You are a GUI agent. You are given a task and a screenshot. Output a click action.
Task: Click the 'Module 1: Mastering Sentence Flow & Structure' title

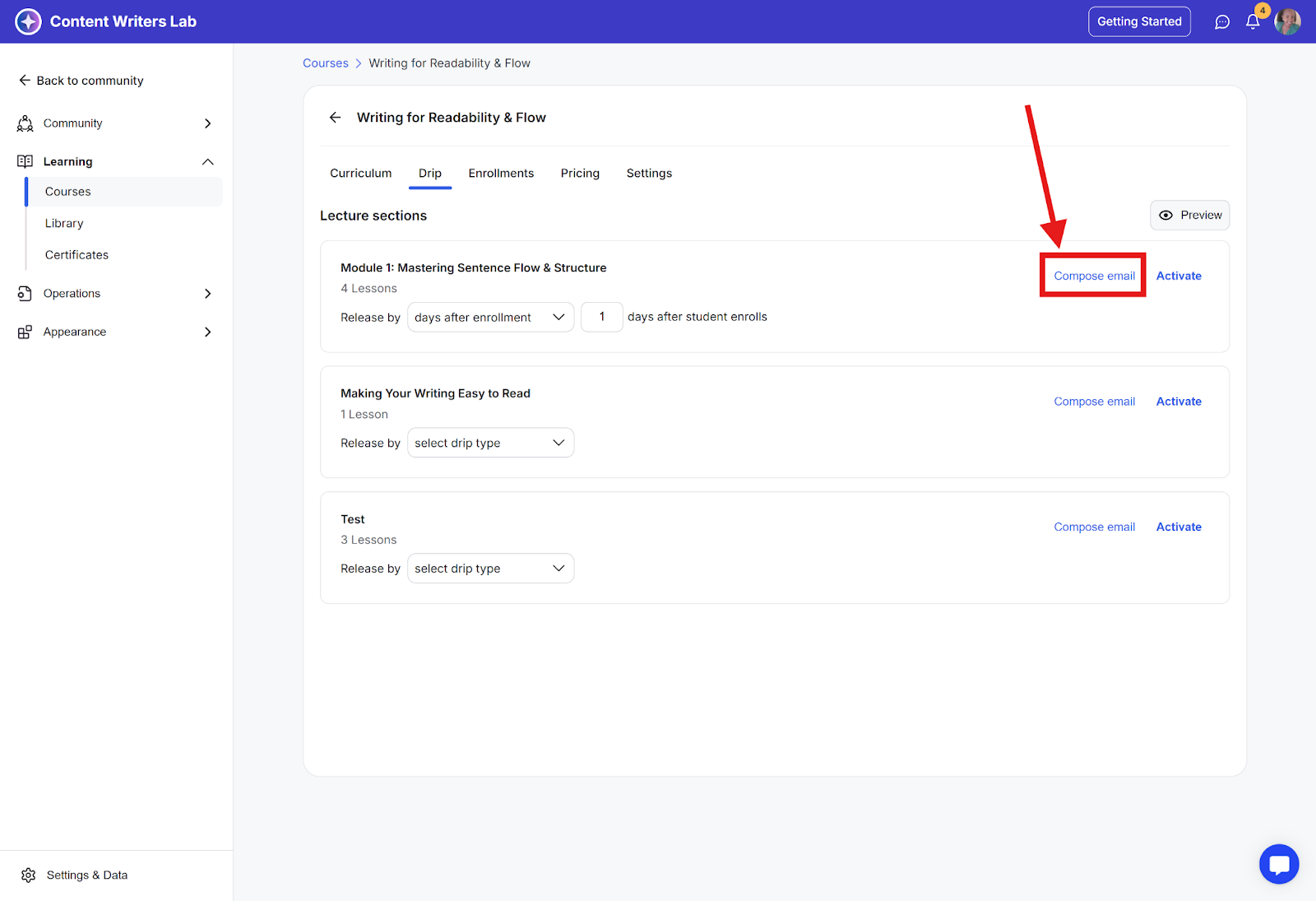(x=474, y=268)
